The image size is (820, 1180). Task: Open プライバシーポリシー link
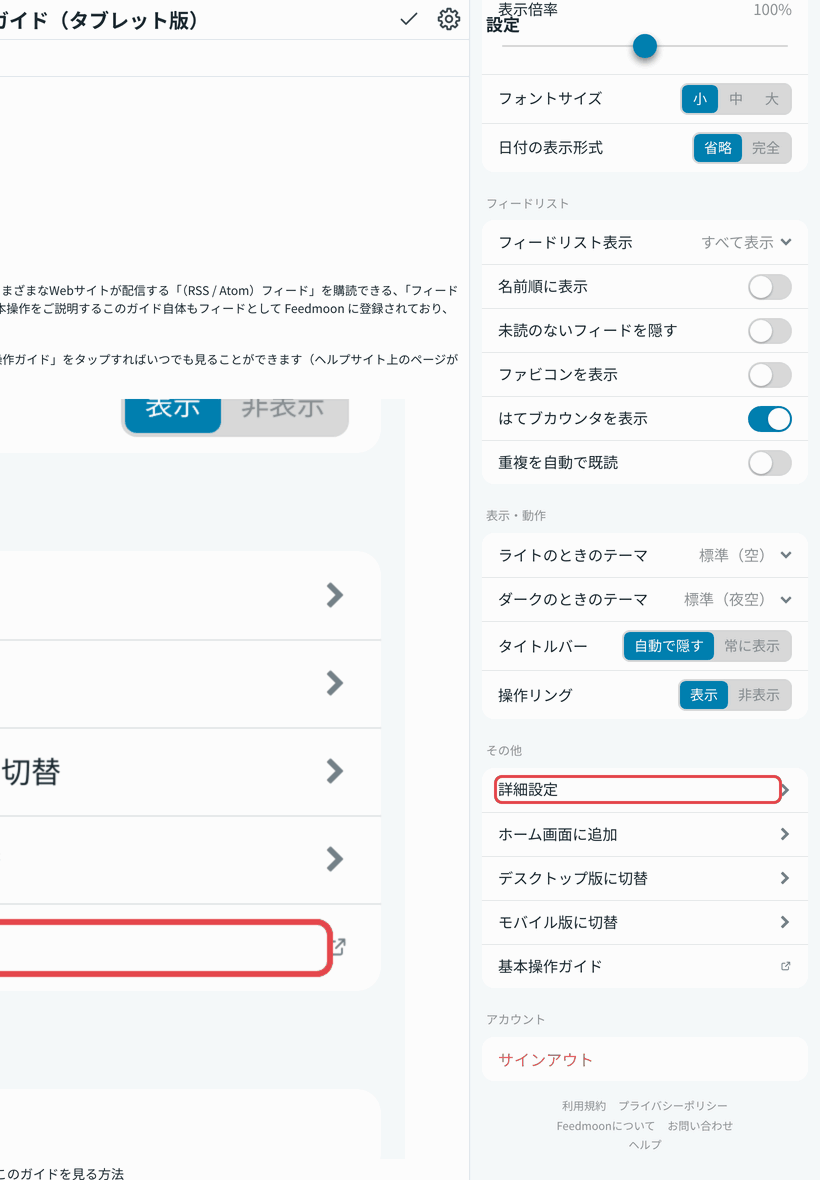point(673,1105)
